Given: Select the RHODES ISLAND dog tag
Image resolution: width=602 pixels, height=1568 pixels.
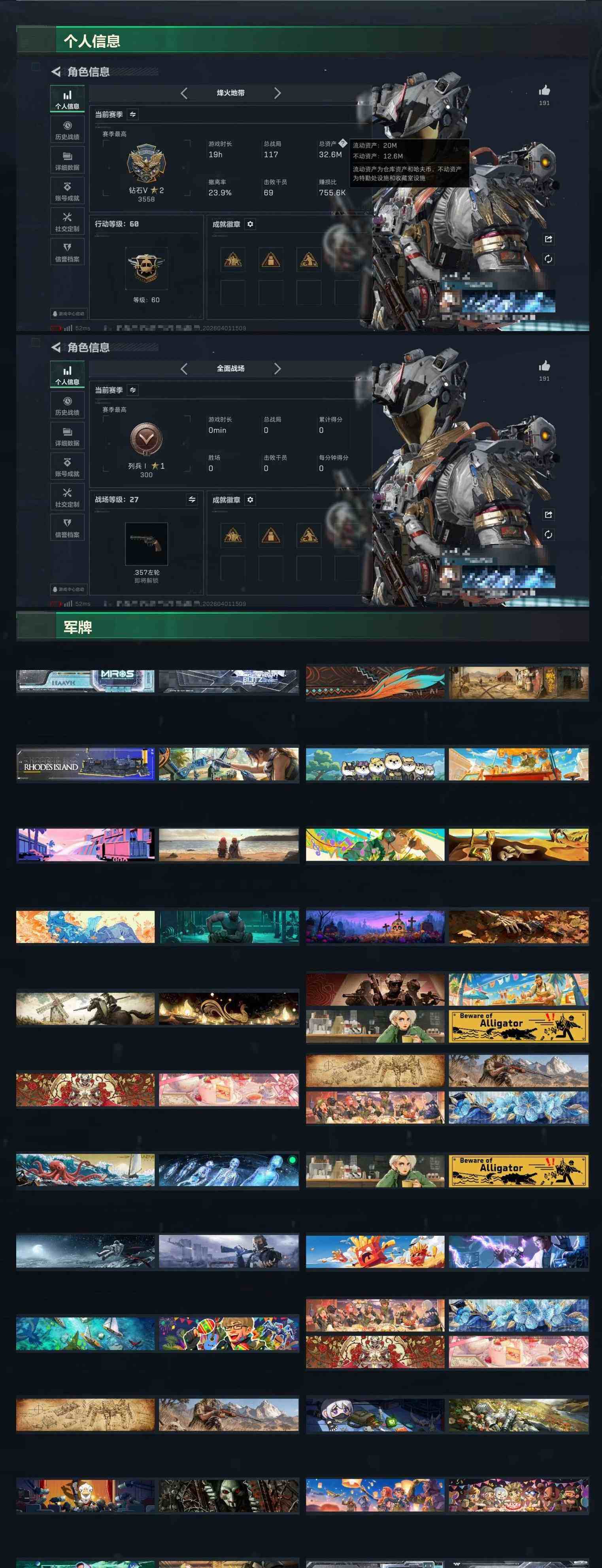Looking at the screenshot, I should [x=86, y=764].
